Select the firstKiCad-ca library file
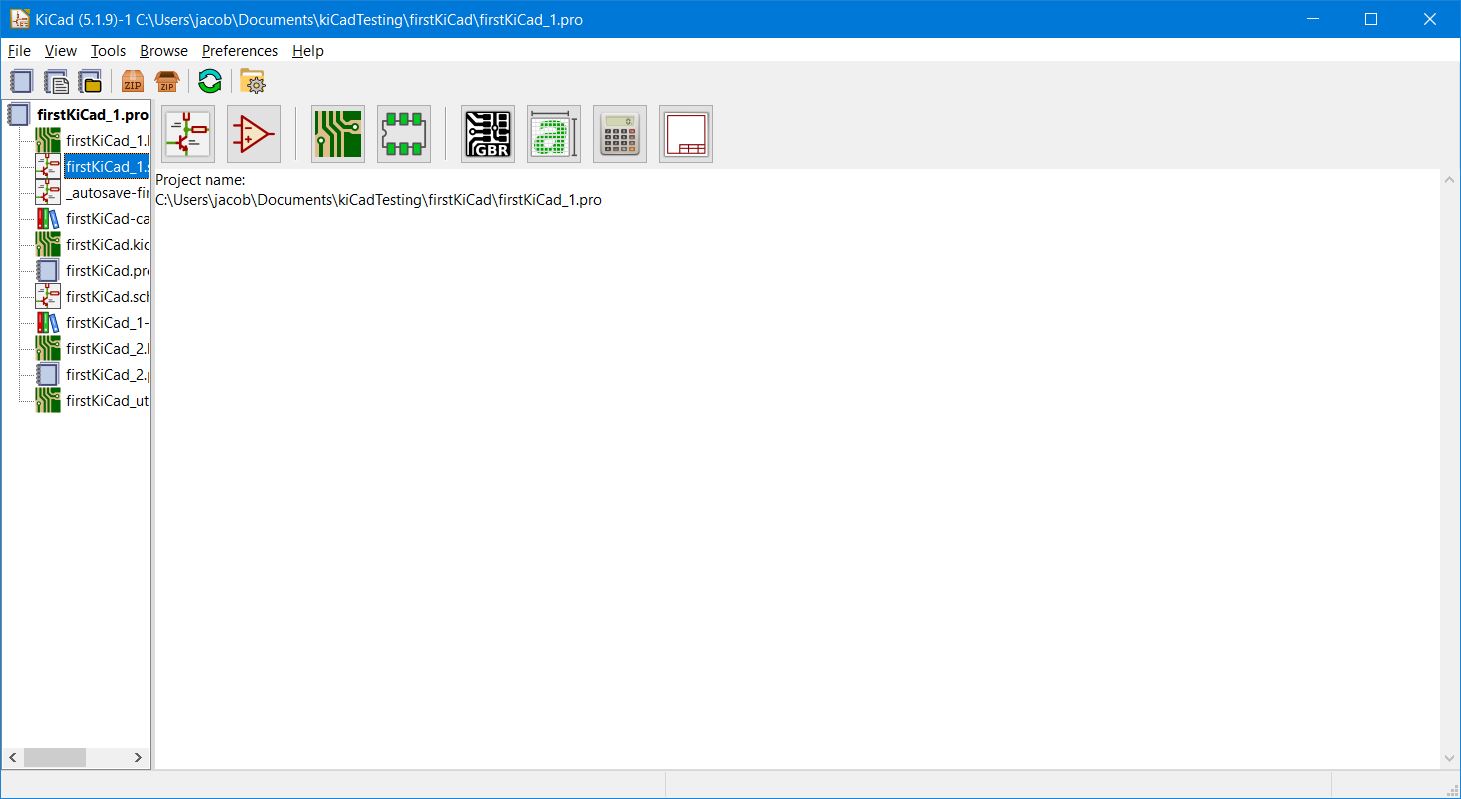Screen dimensions: 1461x799 pos(107,218)
